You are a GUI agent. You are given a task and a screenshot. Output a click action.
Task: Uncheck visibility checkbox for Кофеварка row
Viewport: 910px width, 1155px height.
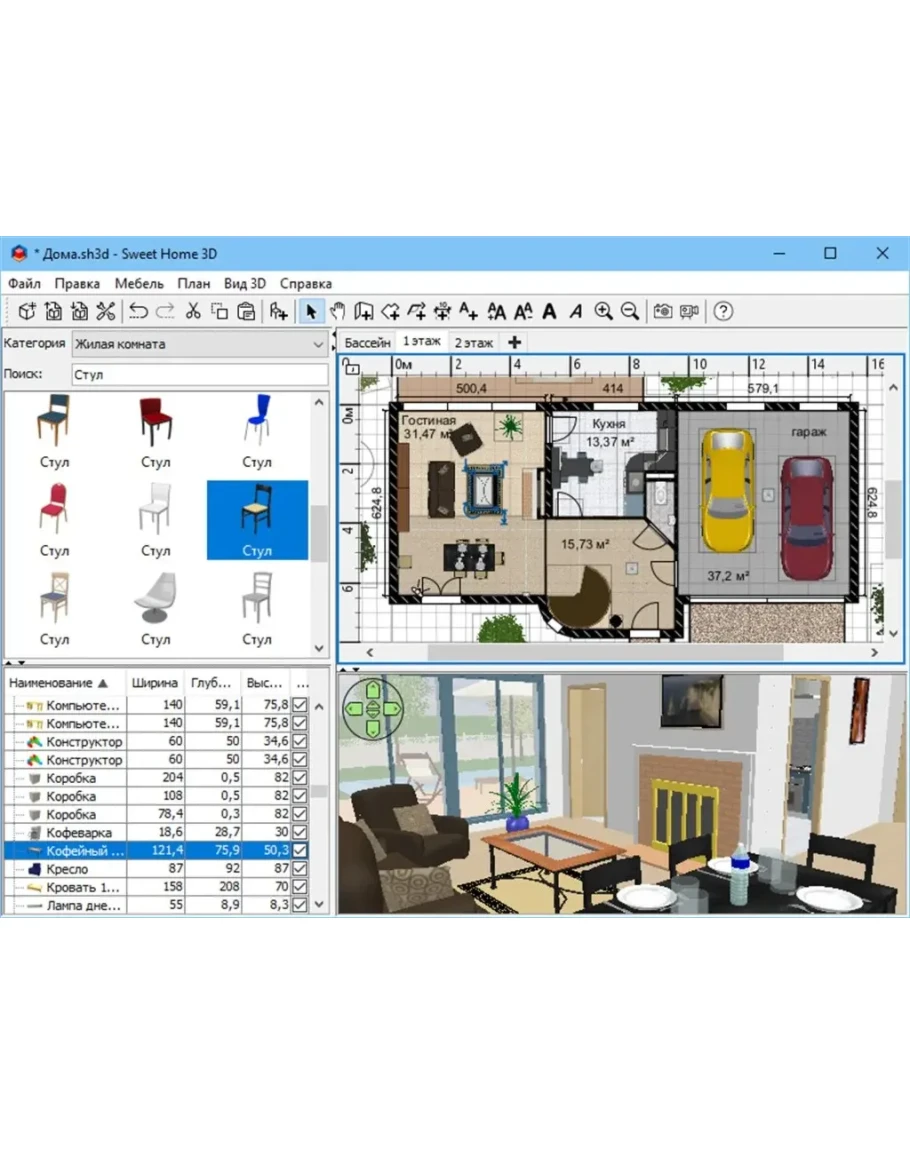tap(299, 833)
